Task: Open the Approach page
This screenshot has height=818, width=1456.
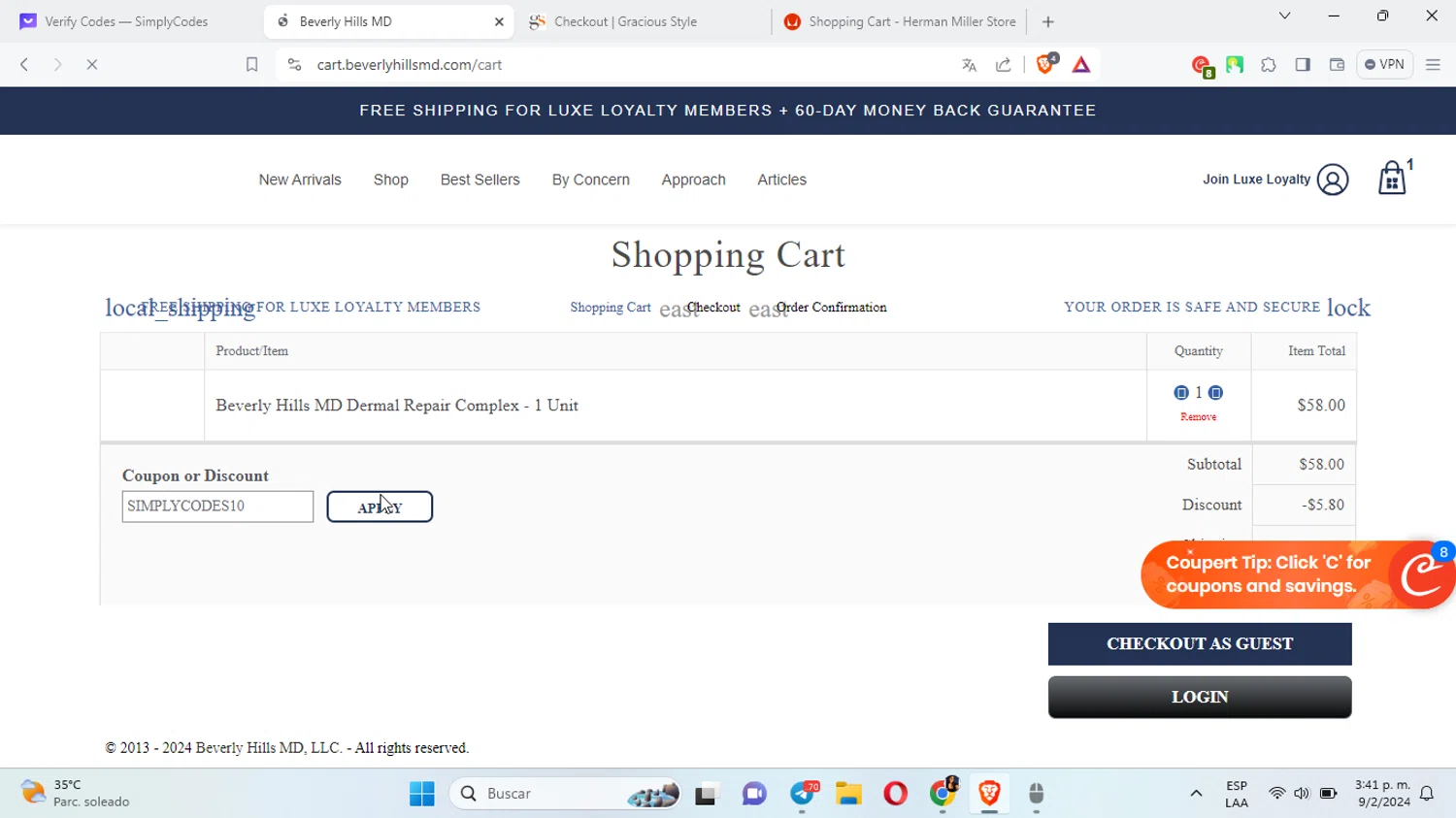Action: click(x=694, y=180)
